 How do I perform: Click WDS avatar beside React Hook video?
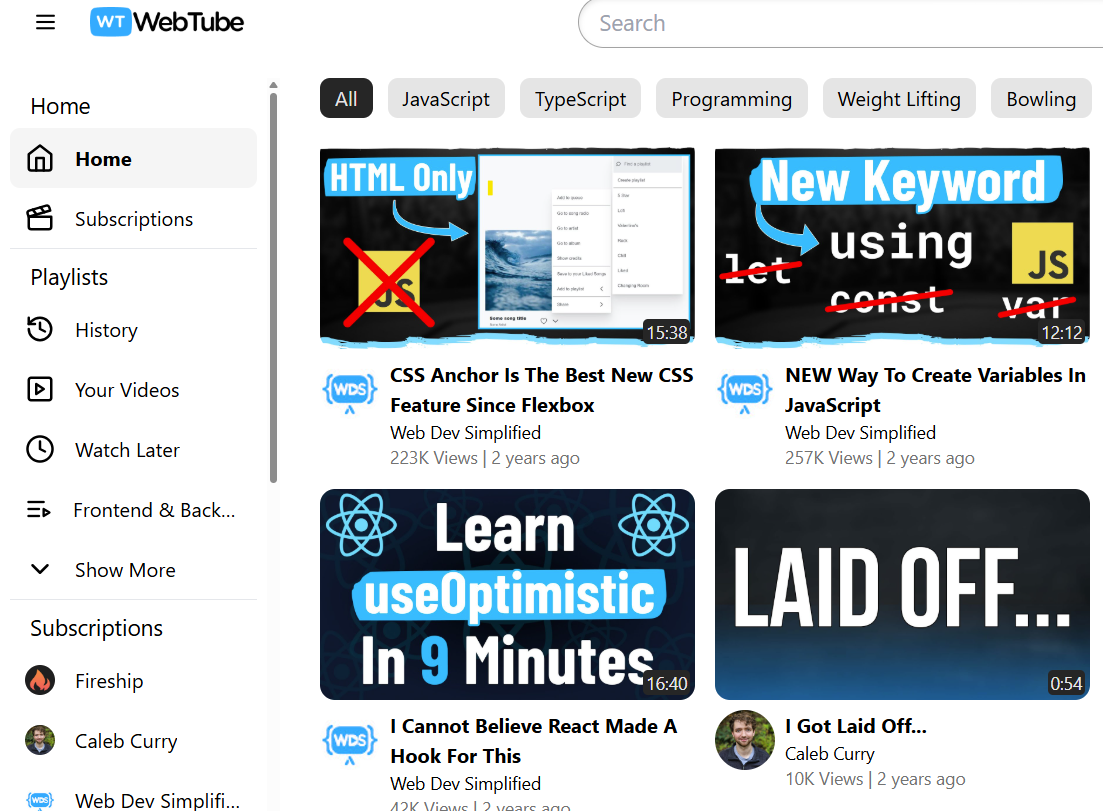[x=350, y=741]
